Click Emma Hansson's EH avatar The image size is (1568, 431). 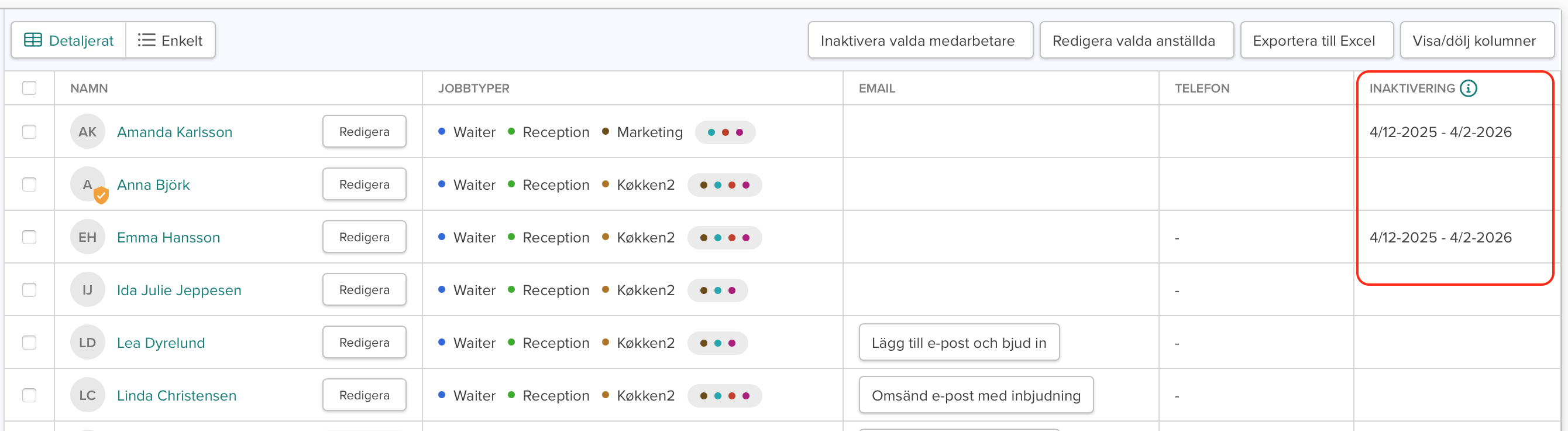click(x=88, y=238)
